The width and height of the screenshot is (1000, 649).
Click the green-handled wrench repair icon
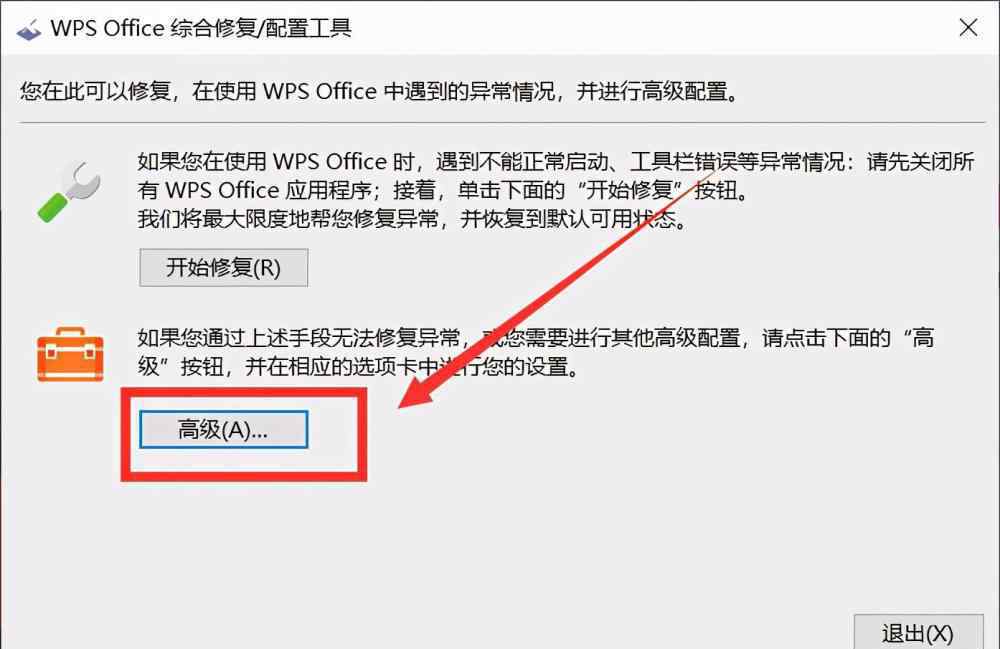point(69,192)
